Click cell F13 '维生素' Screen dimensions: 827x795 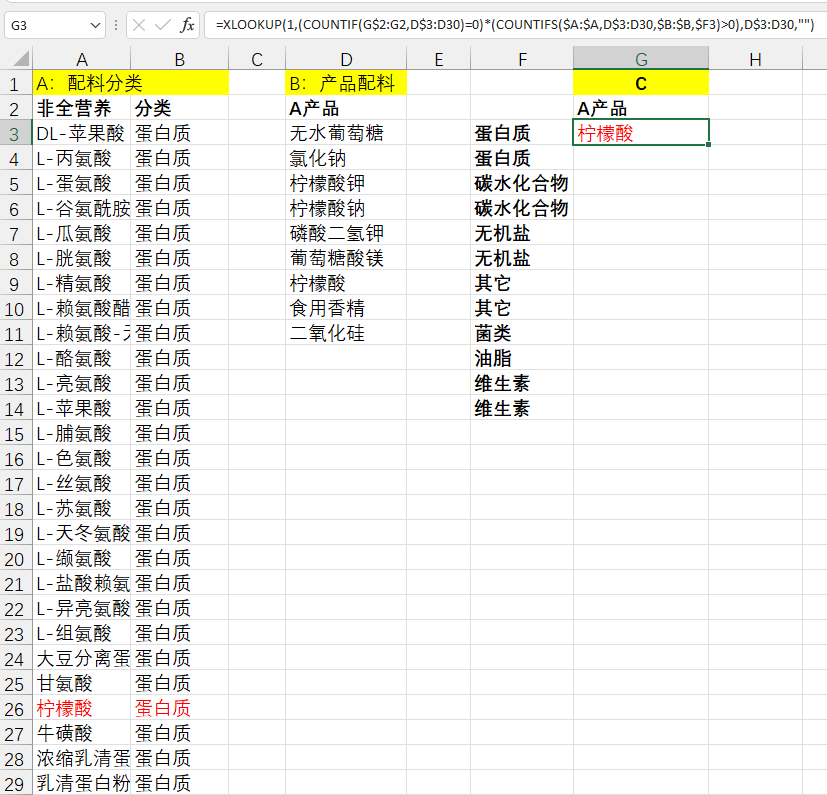[522, 383]
